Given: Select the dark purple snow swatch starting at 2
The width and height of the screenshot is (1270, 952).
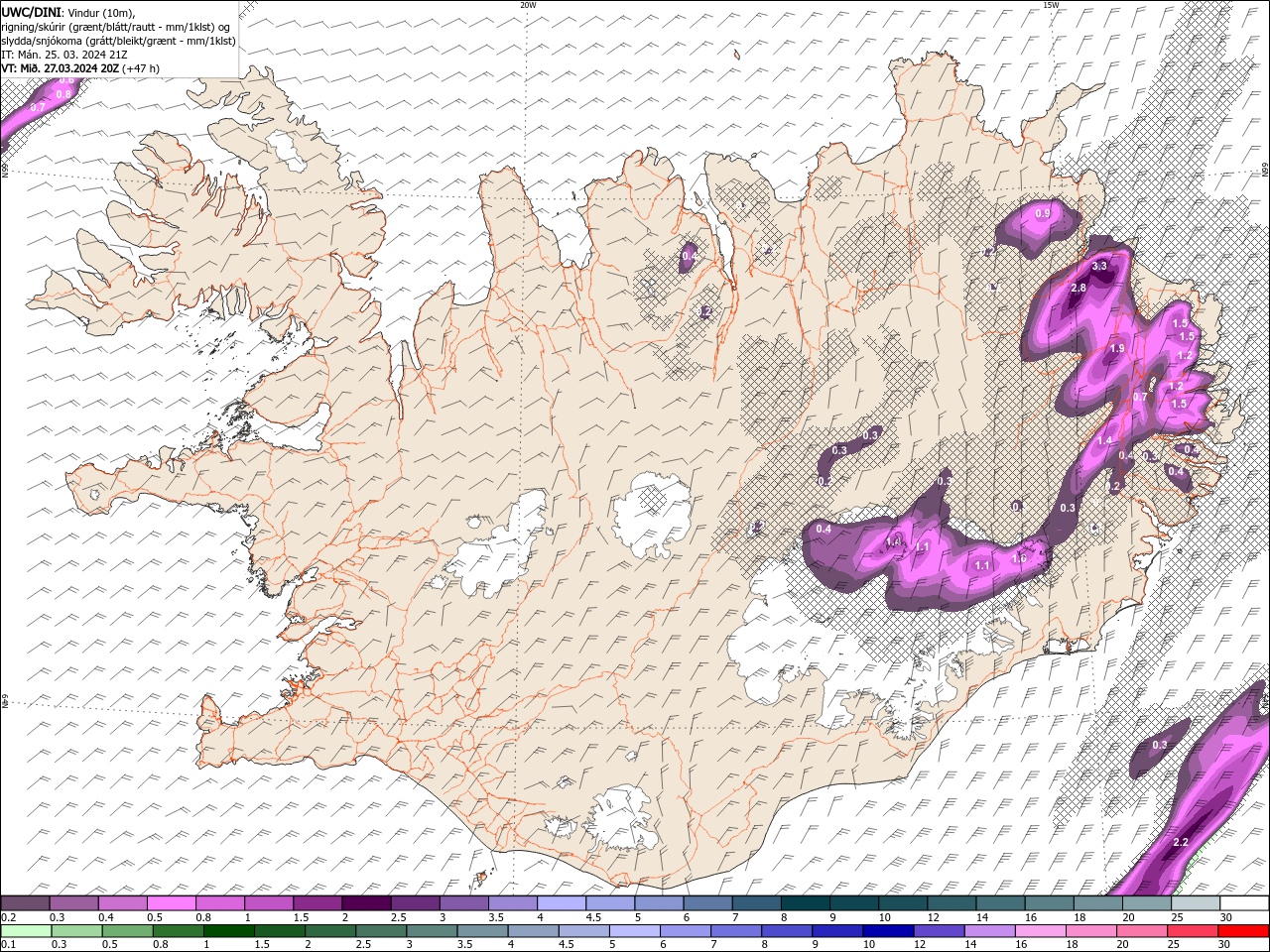Looking at the screenshot, I should 365,902.
